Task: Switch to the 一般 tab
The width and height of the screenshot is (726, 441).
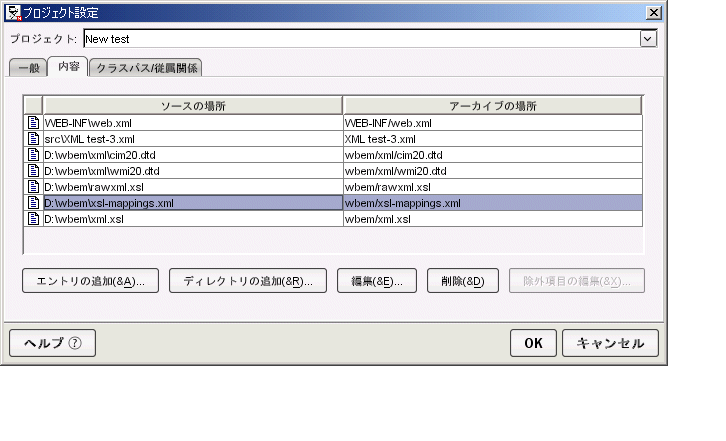Action: (x=28, y=68)
